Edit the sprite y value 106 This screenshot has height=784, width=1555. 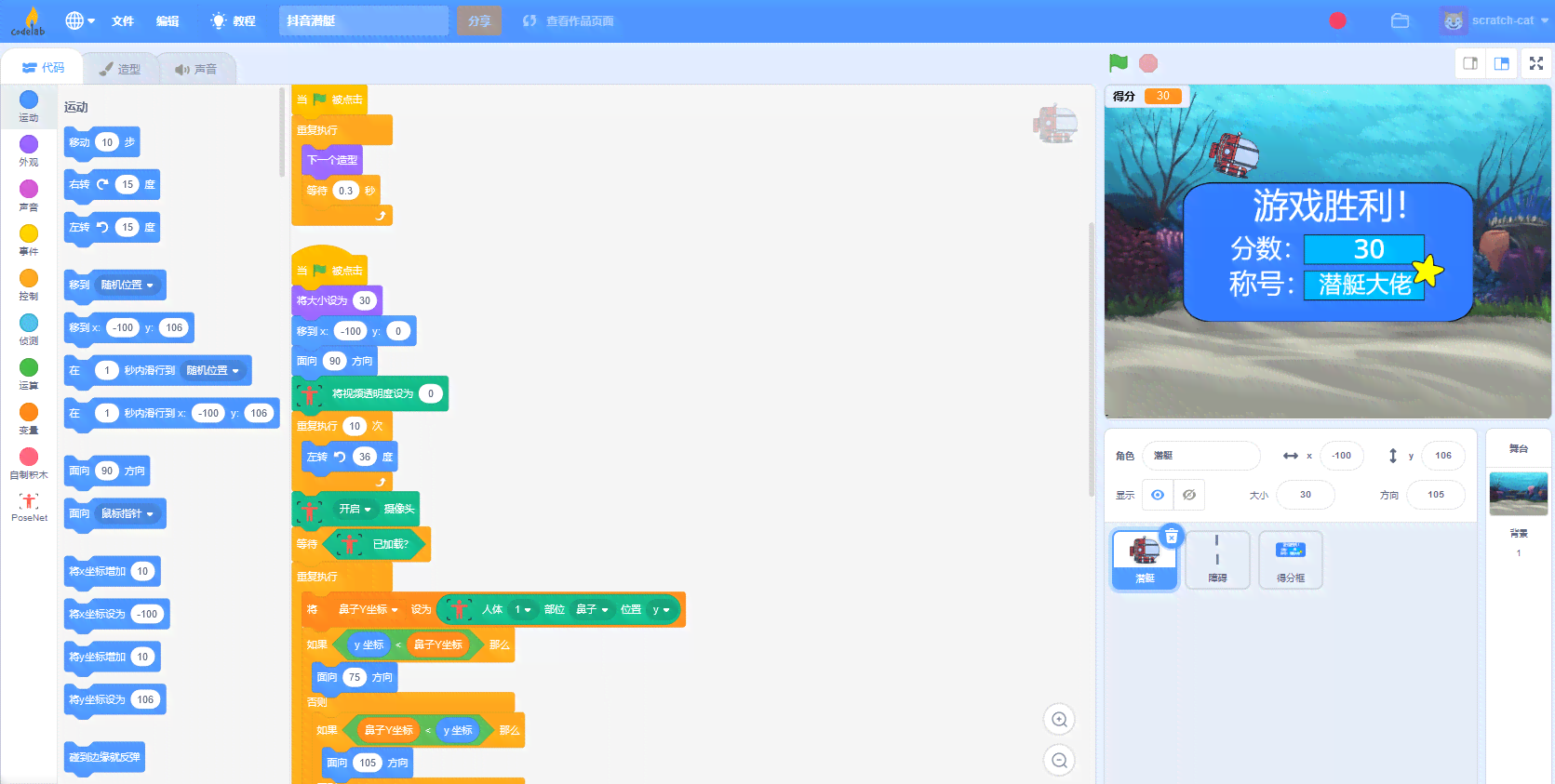coord(1442,456)
